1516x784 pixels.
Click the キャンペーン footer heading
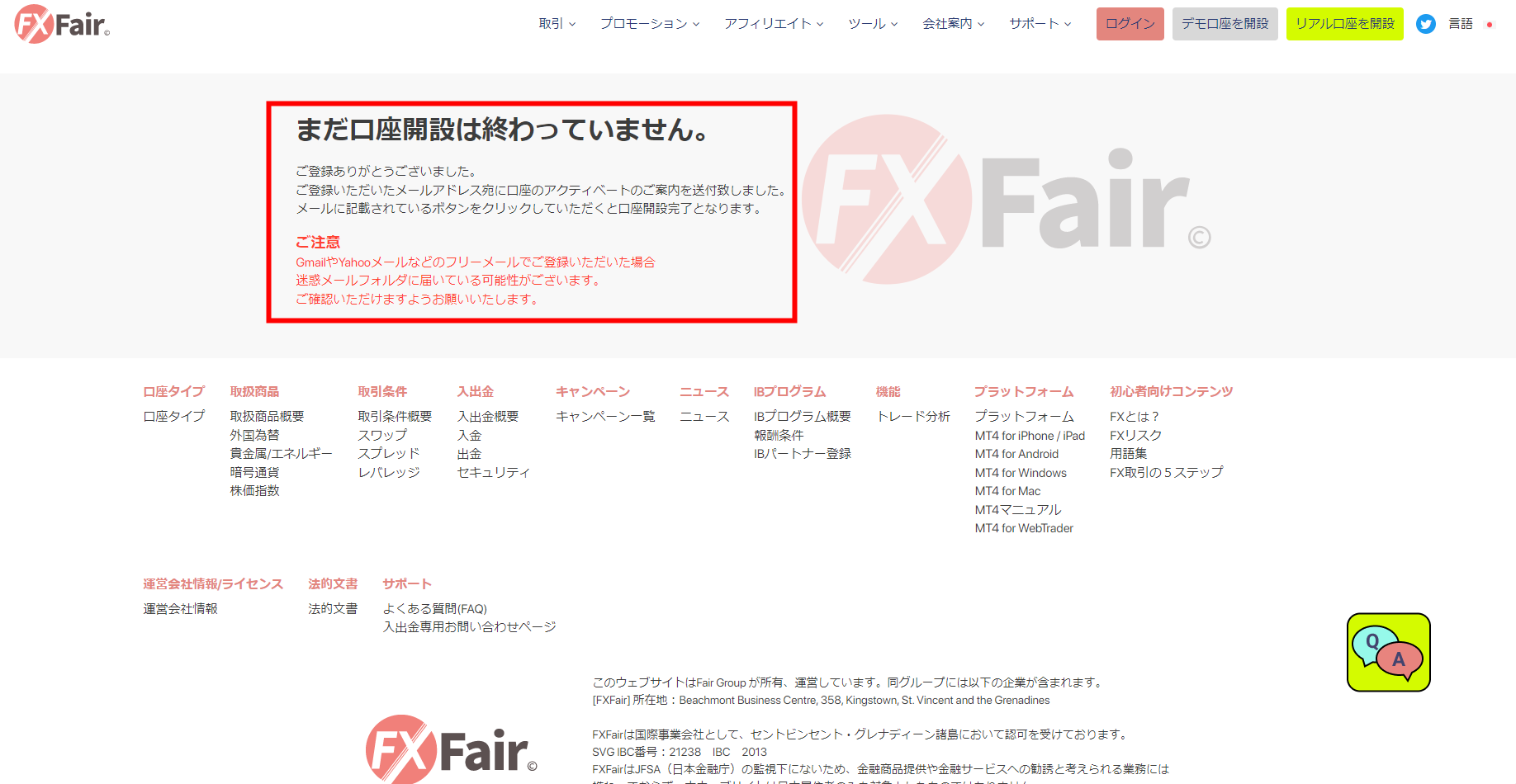pos(593,392)
